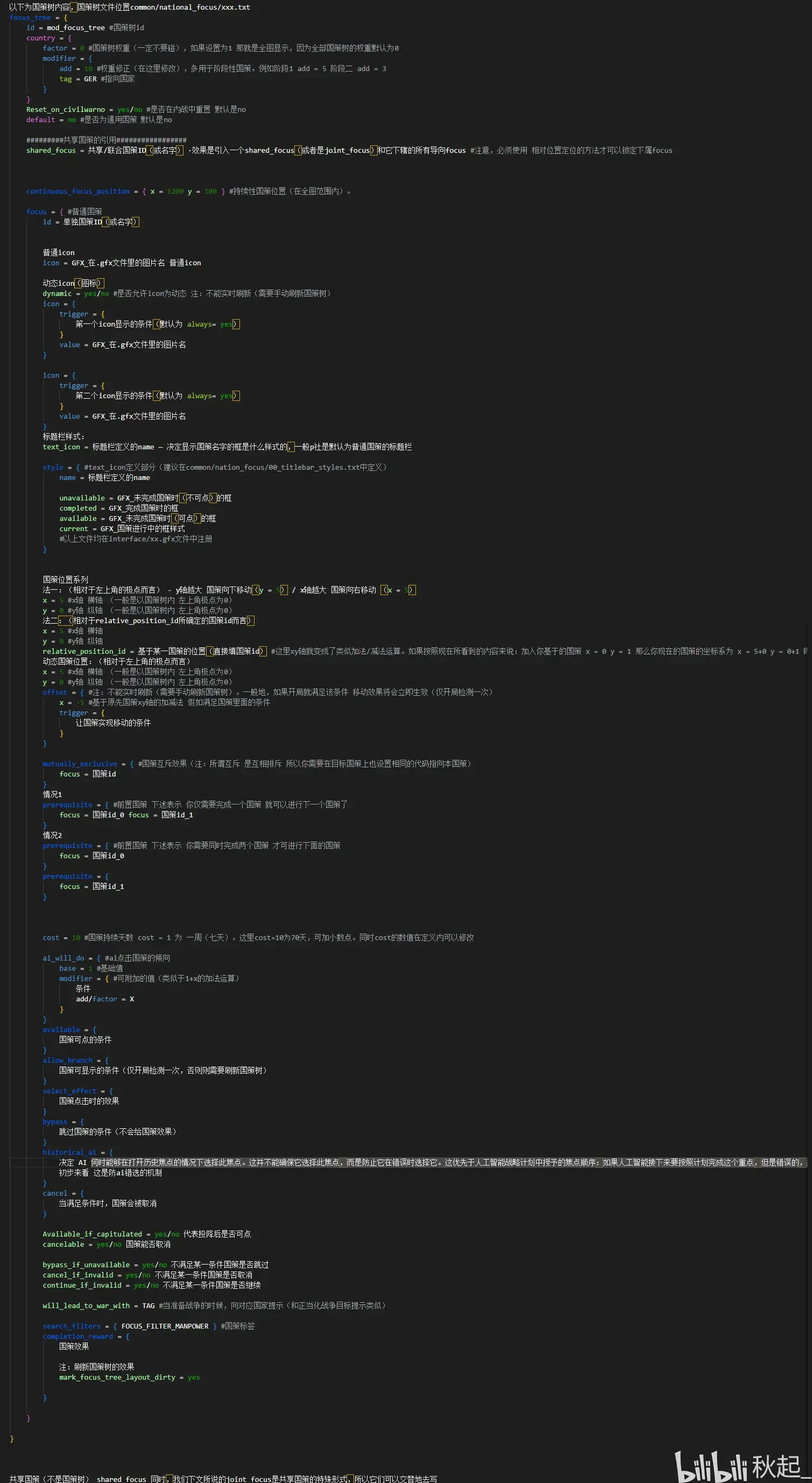Select the mod_focus_tree id value
This screenshot has height=1483, width=812.
(x=75, y=27)
